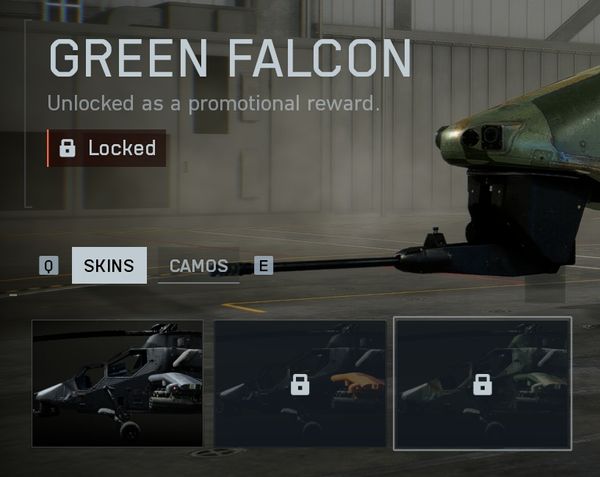
Task: Open the CAMOS tab
Action: pyautogui.click(x=199, y=265)
